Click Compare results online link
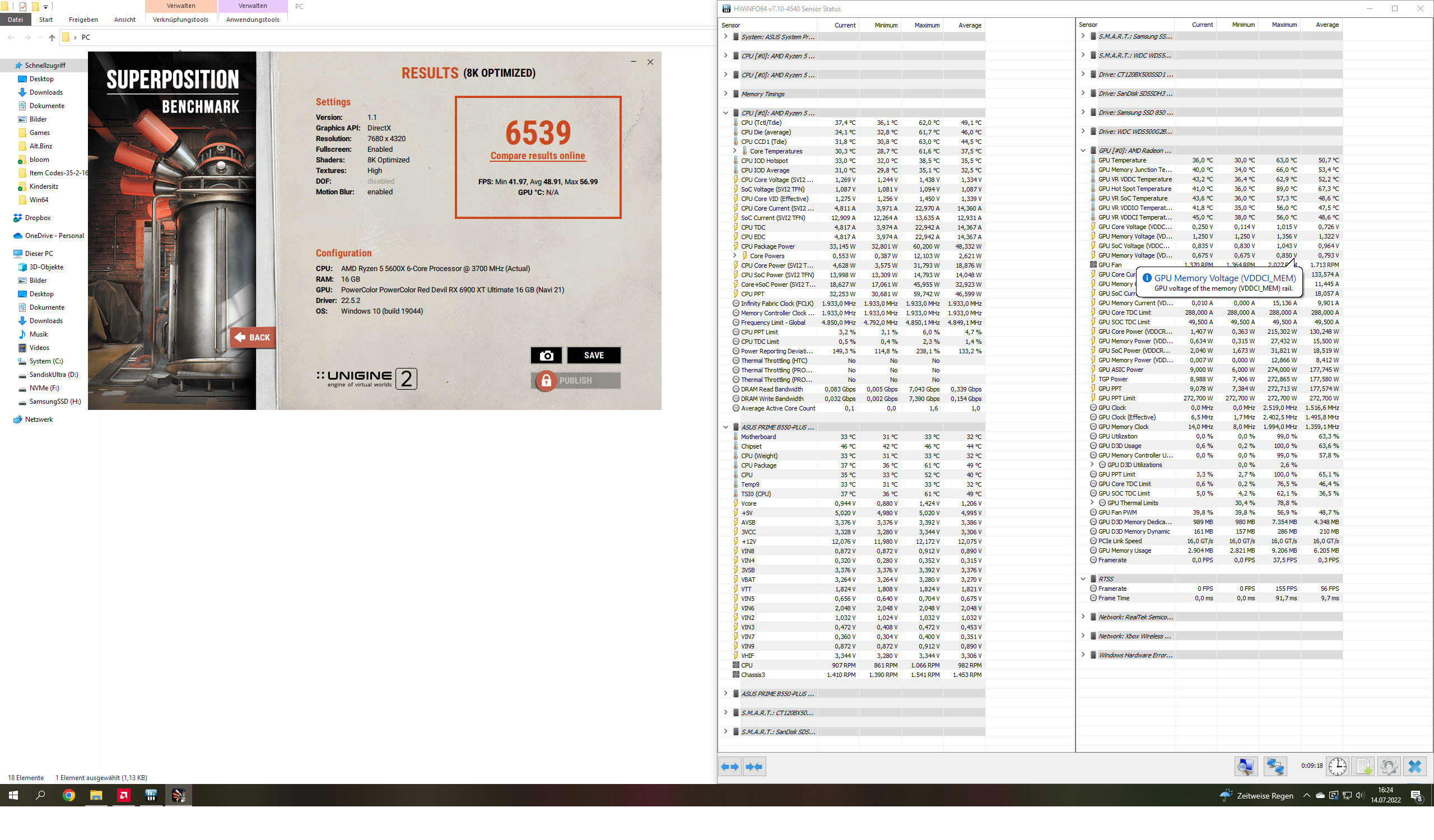This screenshot has height=840, width=1434. (538, 156)
